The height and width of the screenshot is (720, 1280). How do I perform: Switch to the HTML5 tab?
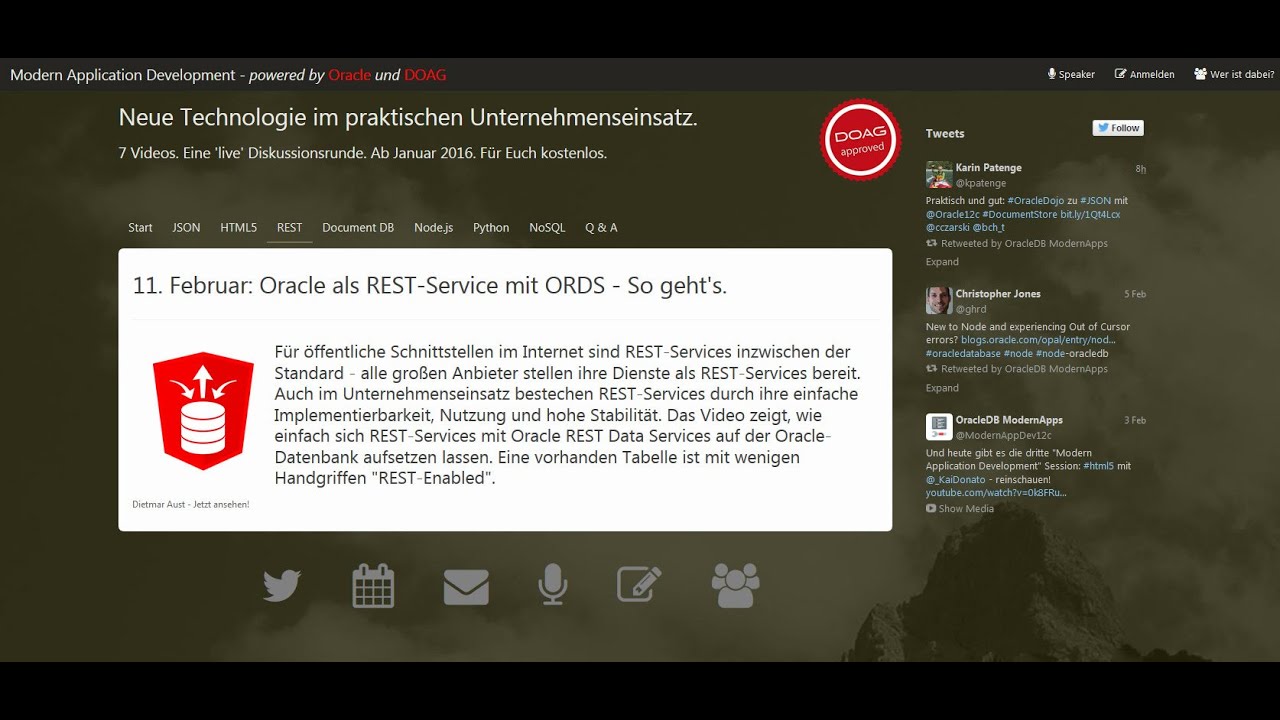coord(239,228)
